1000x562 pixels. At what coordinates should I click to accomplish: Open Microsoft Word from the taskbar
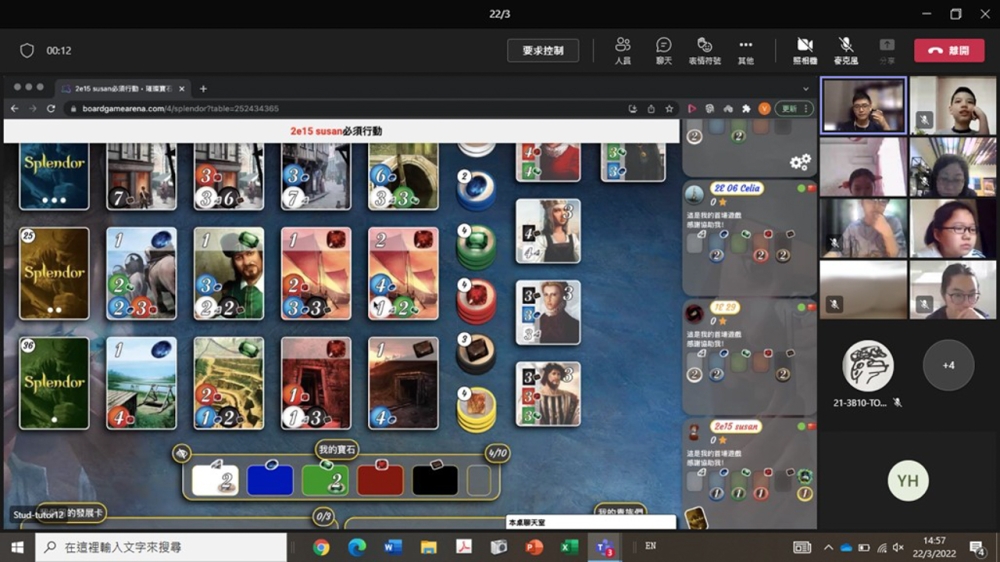tap(393, 547)
